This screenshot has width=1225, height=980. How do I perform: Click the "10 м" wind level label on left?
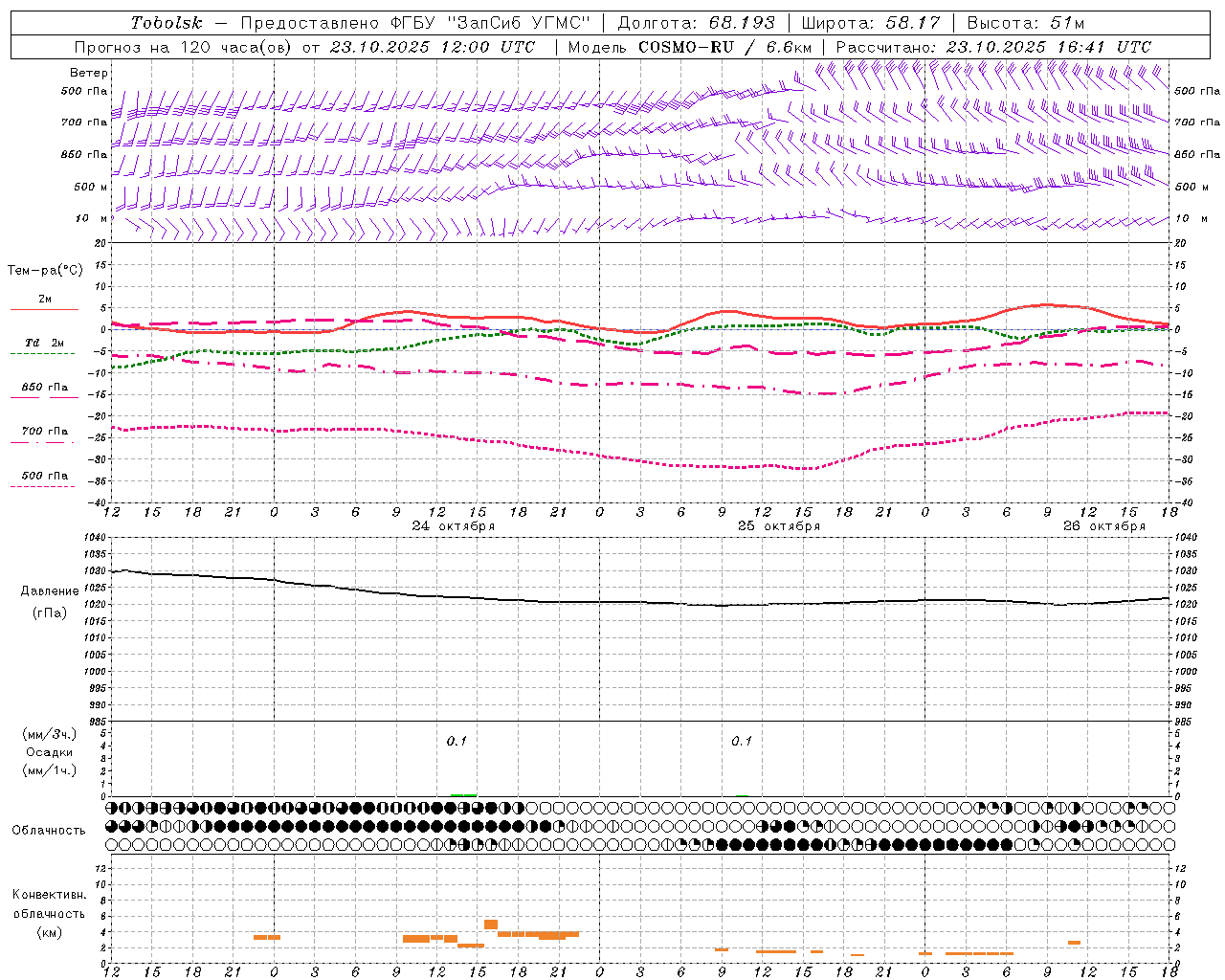point(91,219)
